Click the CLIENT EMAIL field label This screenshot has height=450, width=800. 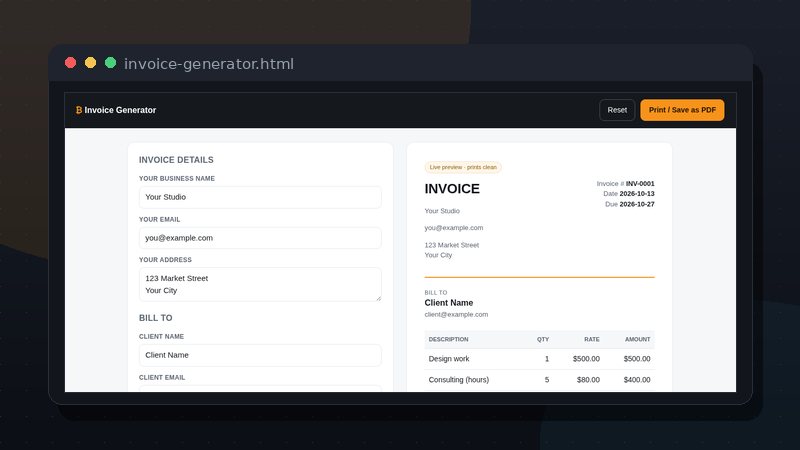162,378
